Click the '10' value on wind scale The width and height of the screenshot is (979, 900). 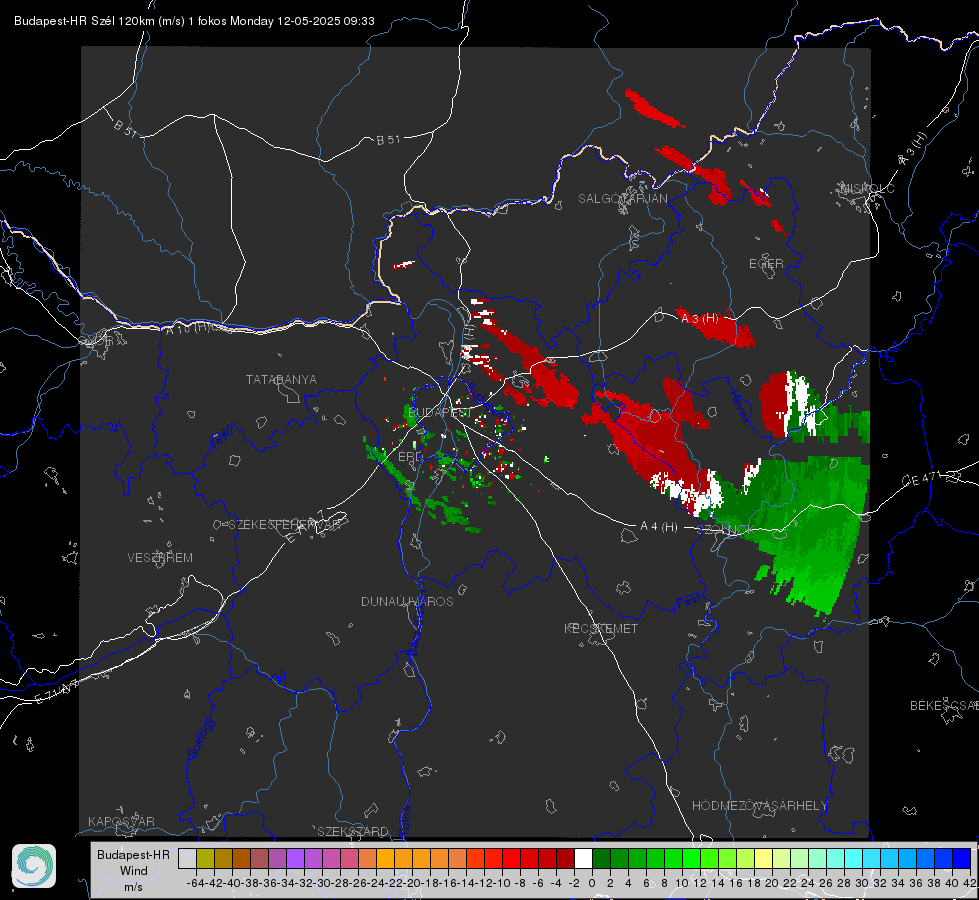click(682, 883)
